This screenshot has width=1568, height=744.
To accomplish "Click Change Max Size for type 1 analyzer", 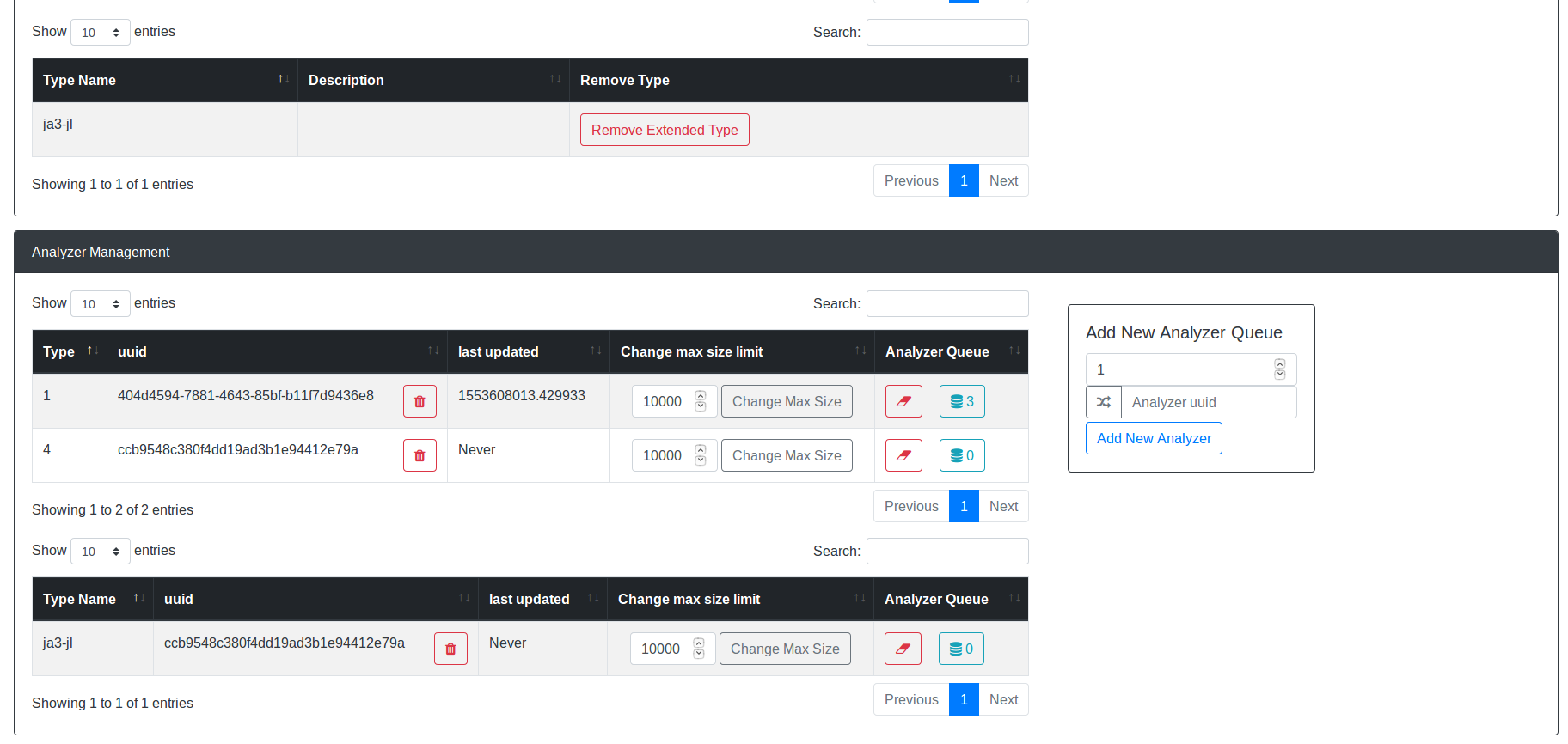I will click(787, 401).
